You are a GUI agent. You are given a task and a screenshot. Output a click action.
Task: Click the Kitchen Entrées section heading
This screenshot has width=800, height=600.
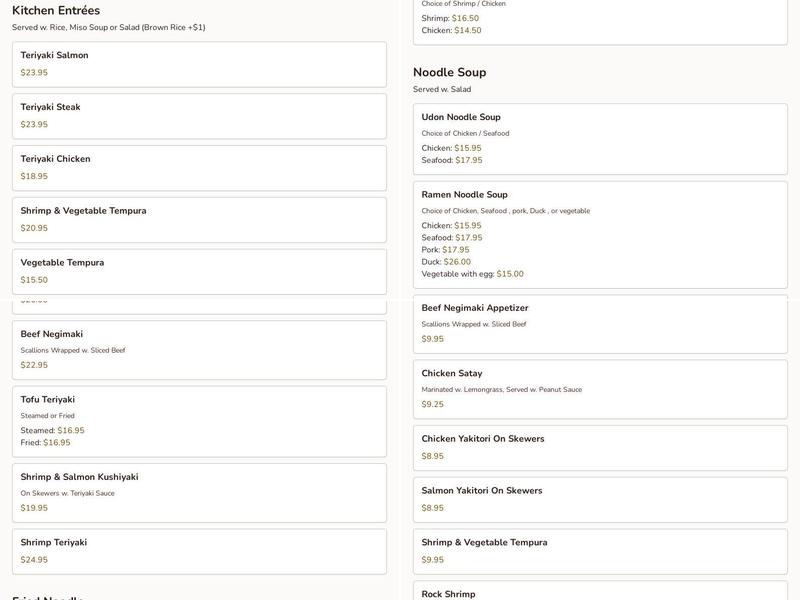point(56,10)
